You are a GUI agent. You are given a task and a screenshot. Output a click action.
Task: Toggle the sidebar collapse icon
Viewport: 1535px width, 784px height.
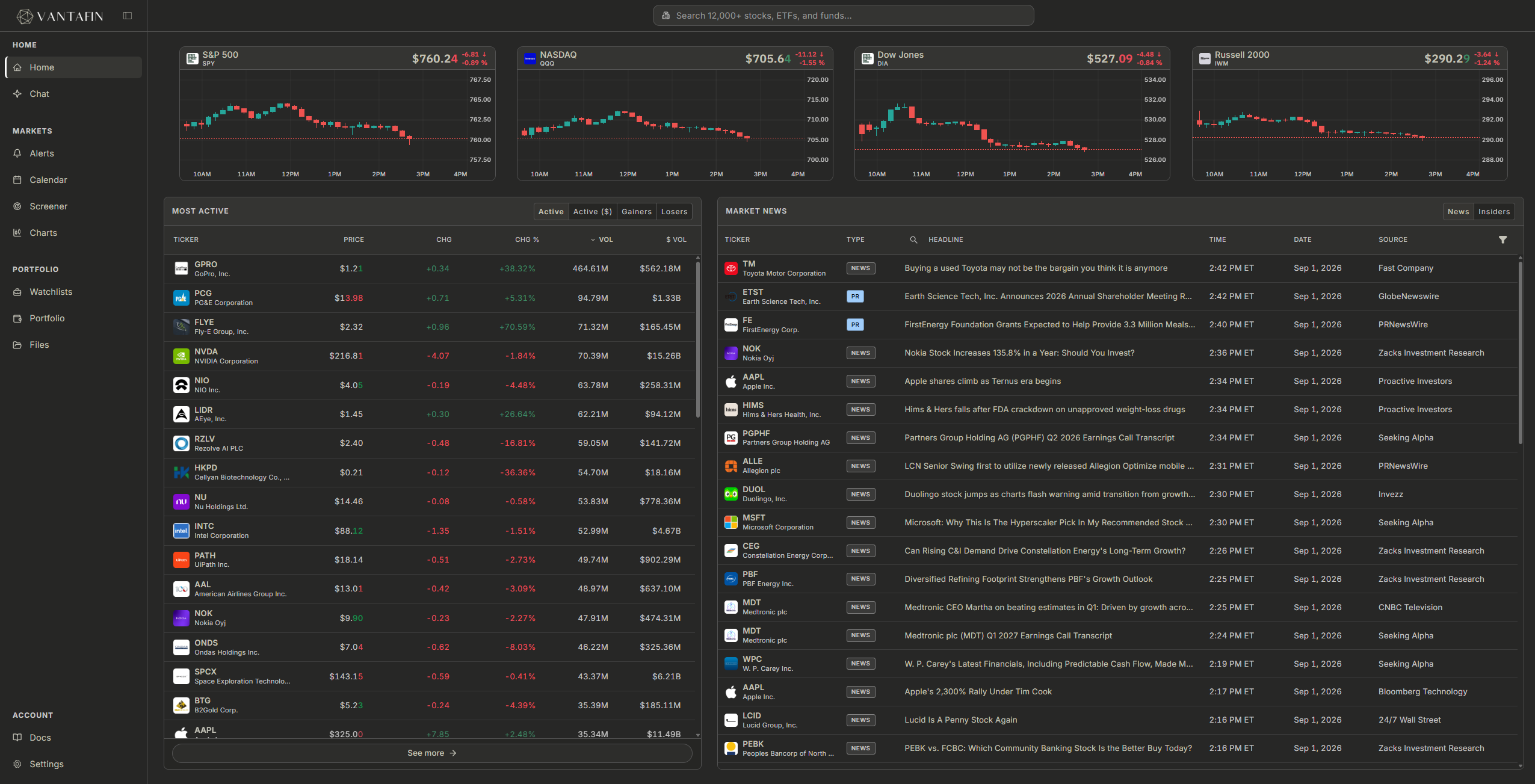click(x=128, y=16)
